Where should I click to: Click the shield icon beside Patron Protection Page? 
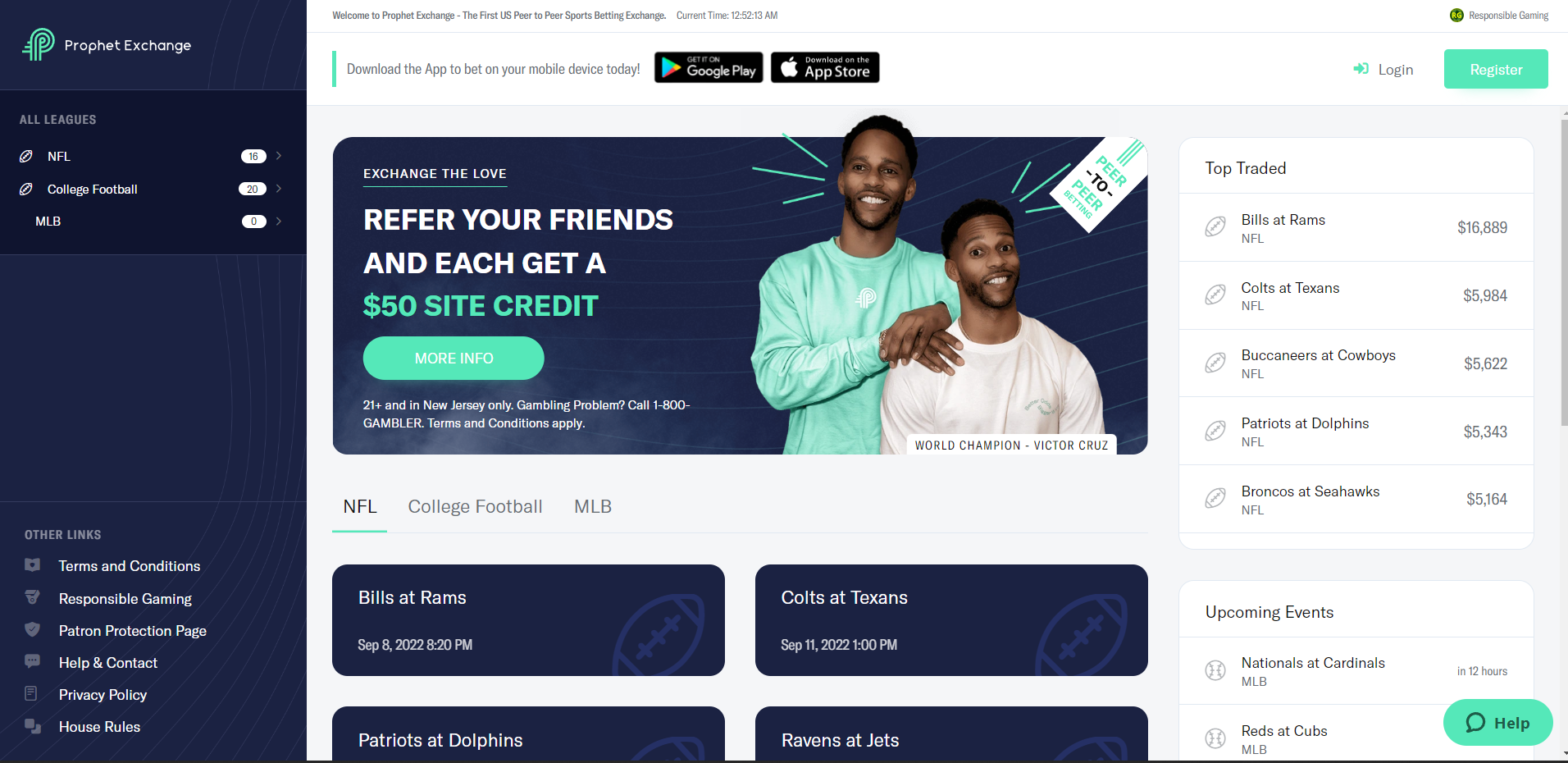32,630
